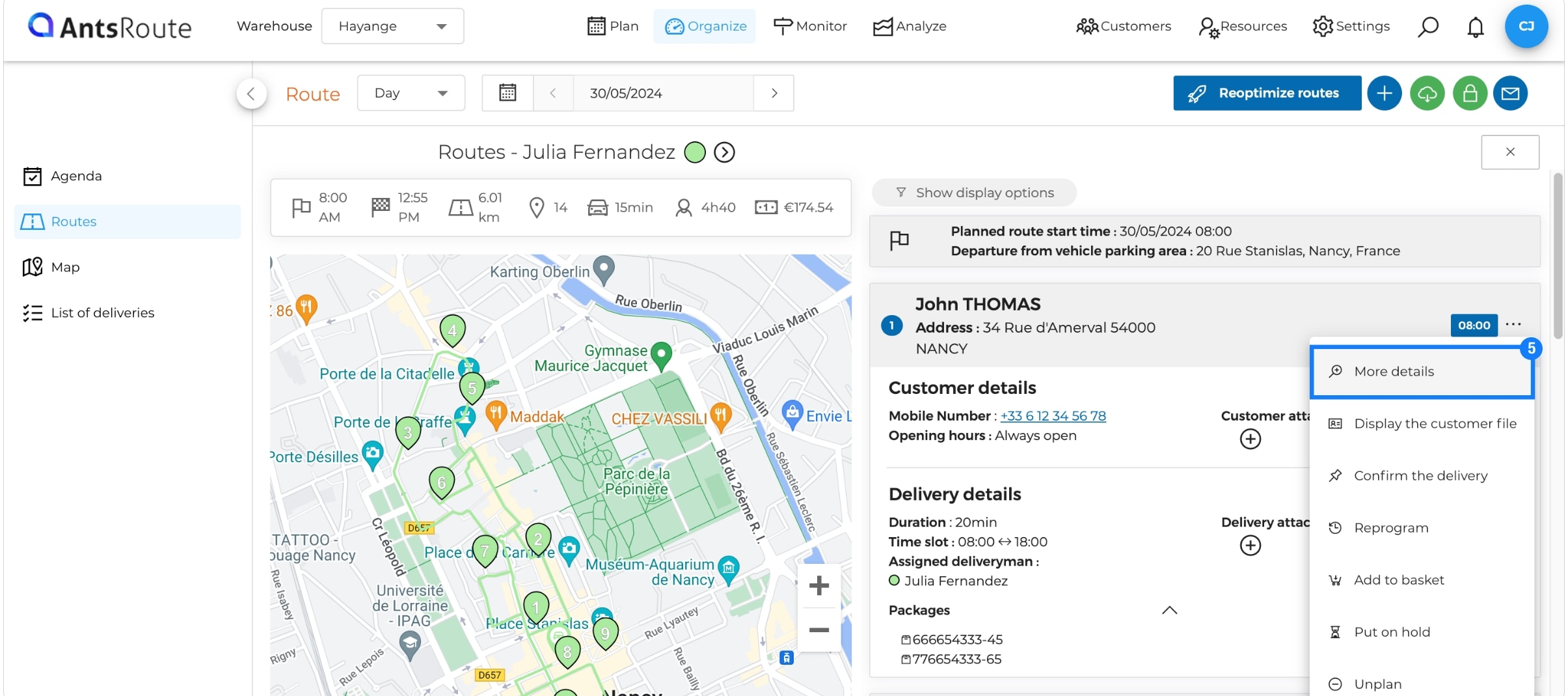The width and height of the screenshot is (1568, 696).
Task: Click the route number 1 badge
Action: tap(891, 326)
